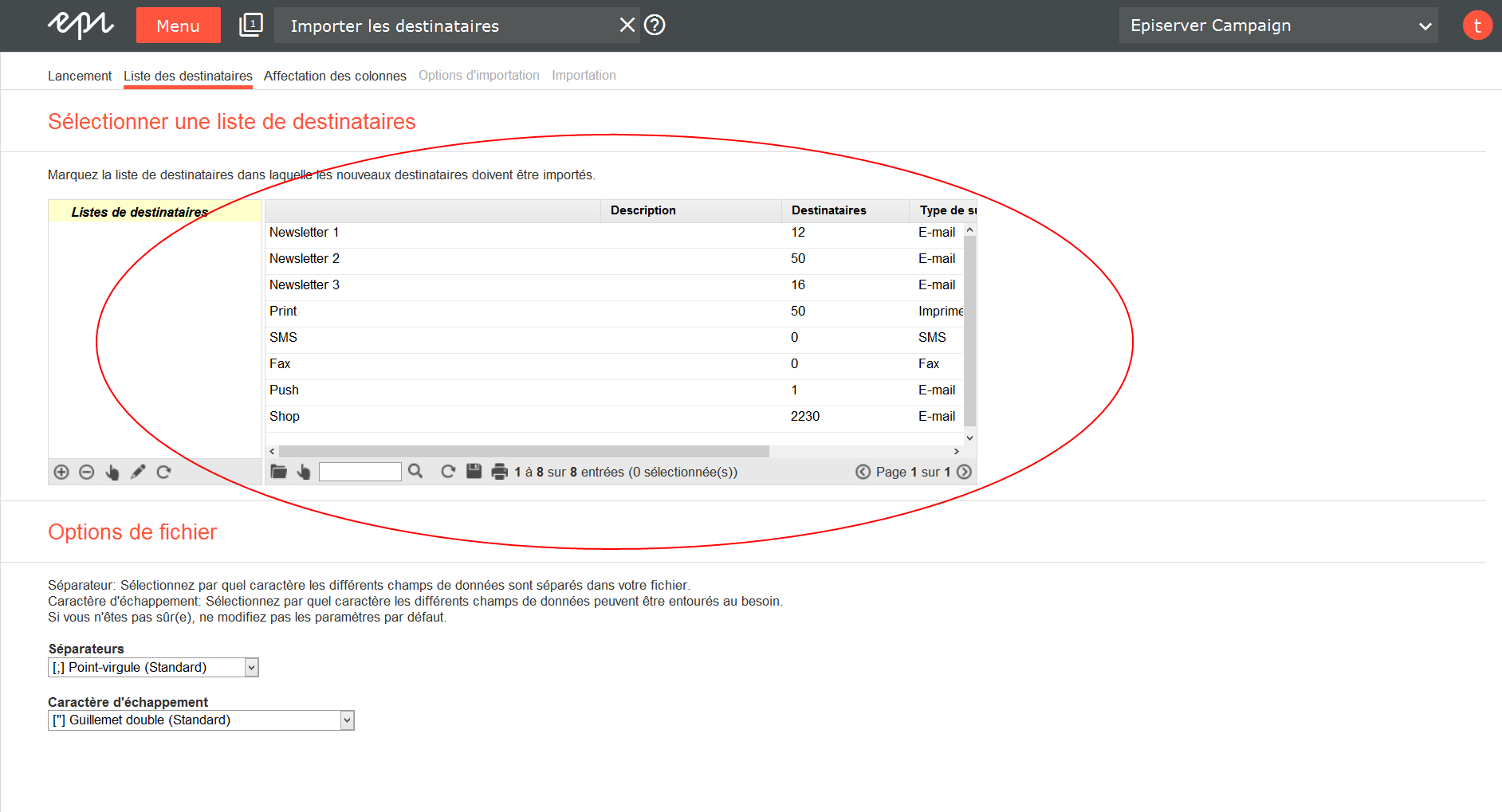
Task: Click the hand pointer icon under the tree
Action: coord(112,472)
